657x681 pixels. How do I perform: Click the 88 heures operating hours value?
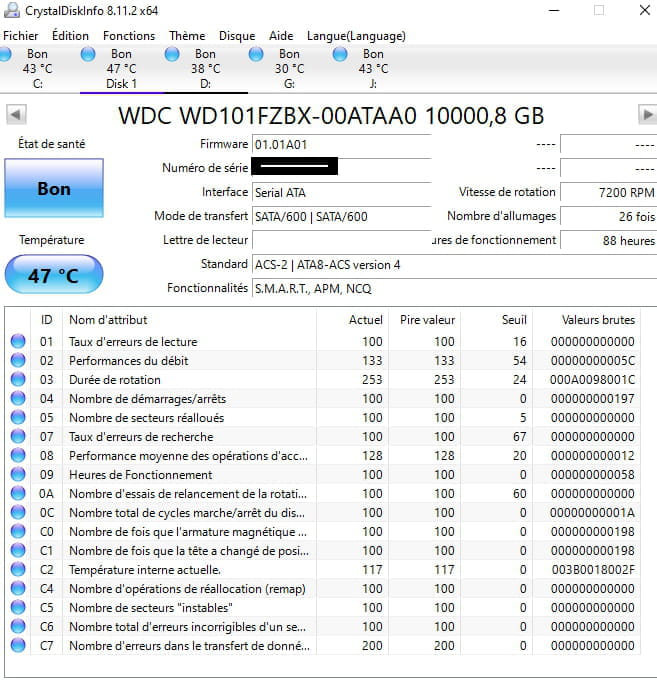(x=608, y=240)
